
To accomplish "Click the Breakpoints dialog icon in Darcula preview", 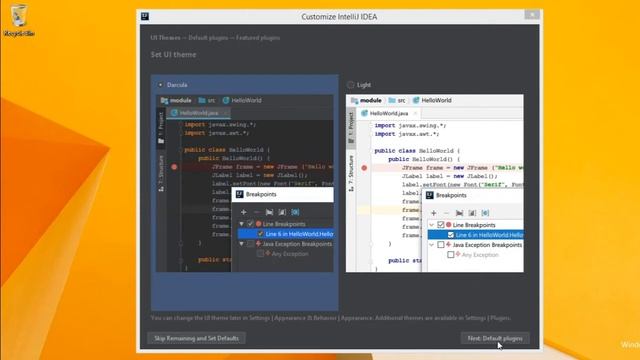I will click(x=240, y=194).
